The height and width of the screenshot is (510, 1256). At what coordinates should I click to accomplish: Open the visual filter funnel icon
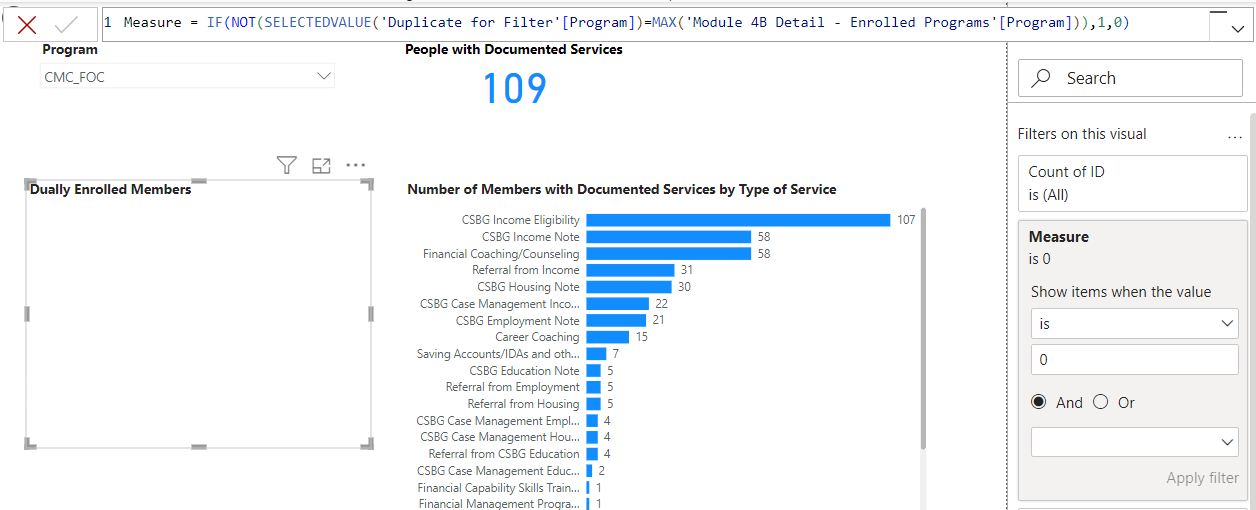click(x=287, y=166)
